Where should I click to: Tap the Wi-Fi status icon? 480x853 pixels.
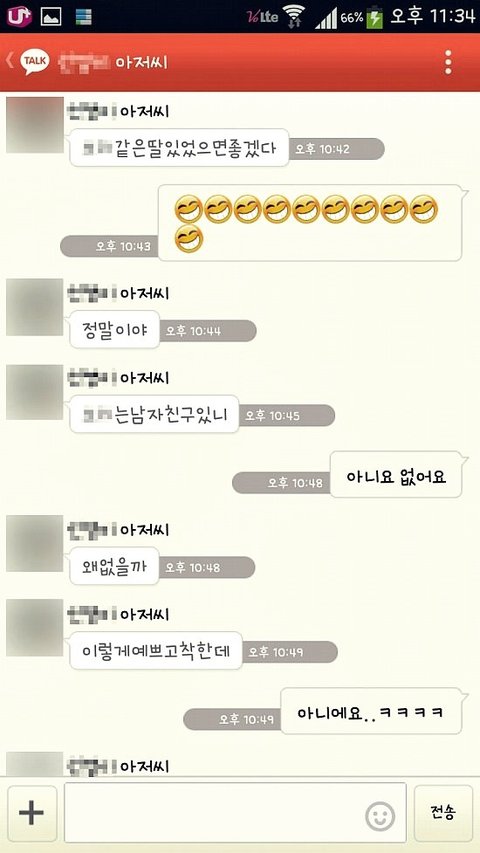click(x=294, y=16)
